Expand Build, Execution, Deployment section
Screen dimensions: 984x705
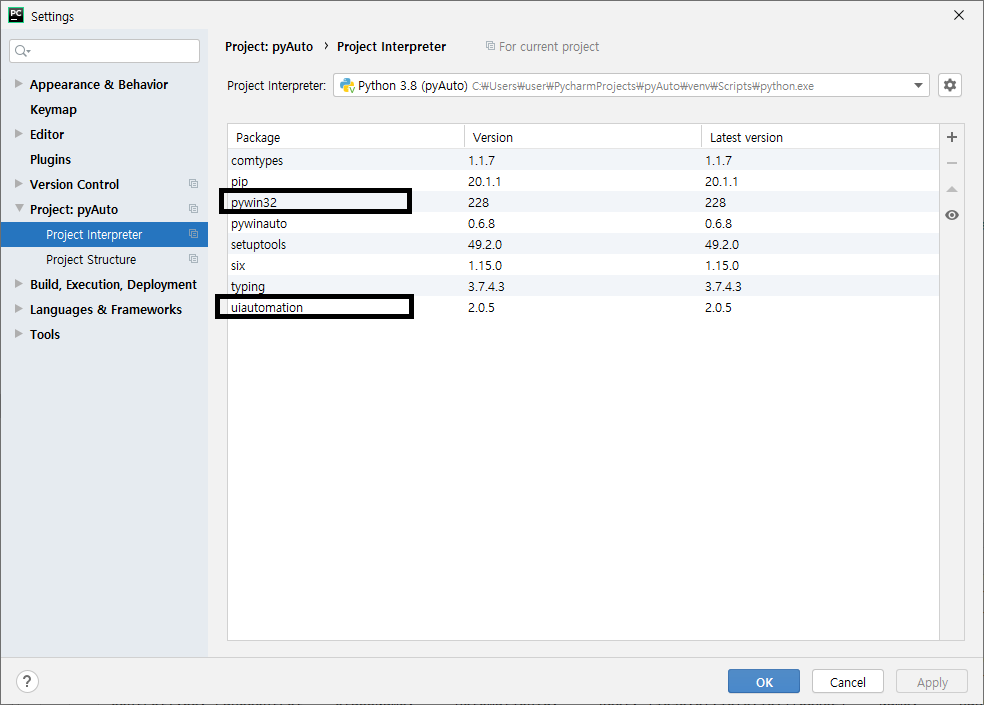(19, 284)
